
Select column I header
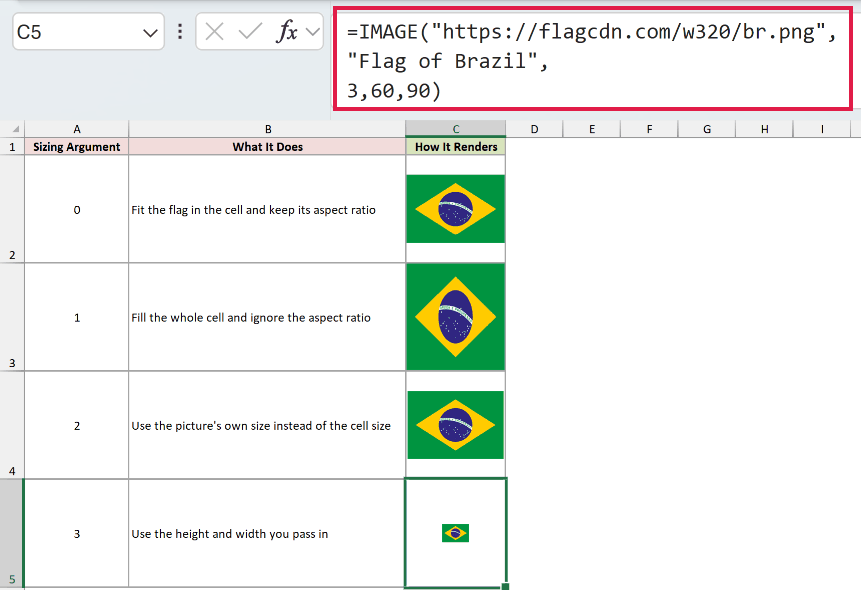click(x=822, y=129)
